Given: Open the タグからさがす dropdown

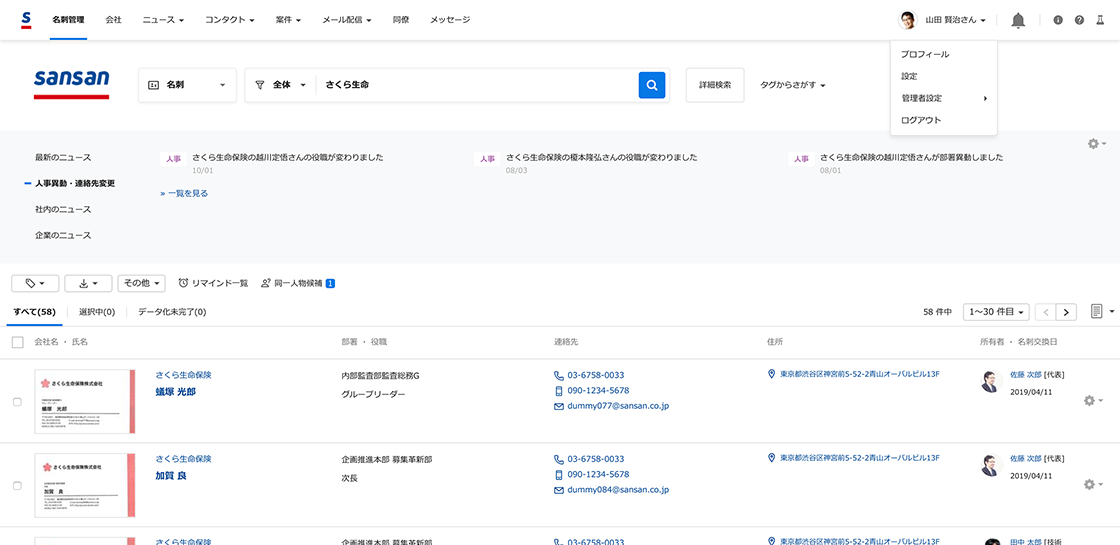Looking at the screenshot, I should click(x=793, y=85).
